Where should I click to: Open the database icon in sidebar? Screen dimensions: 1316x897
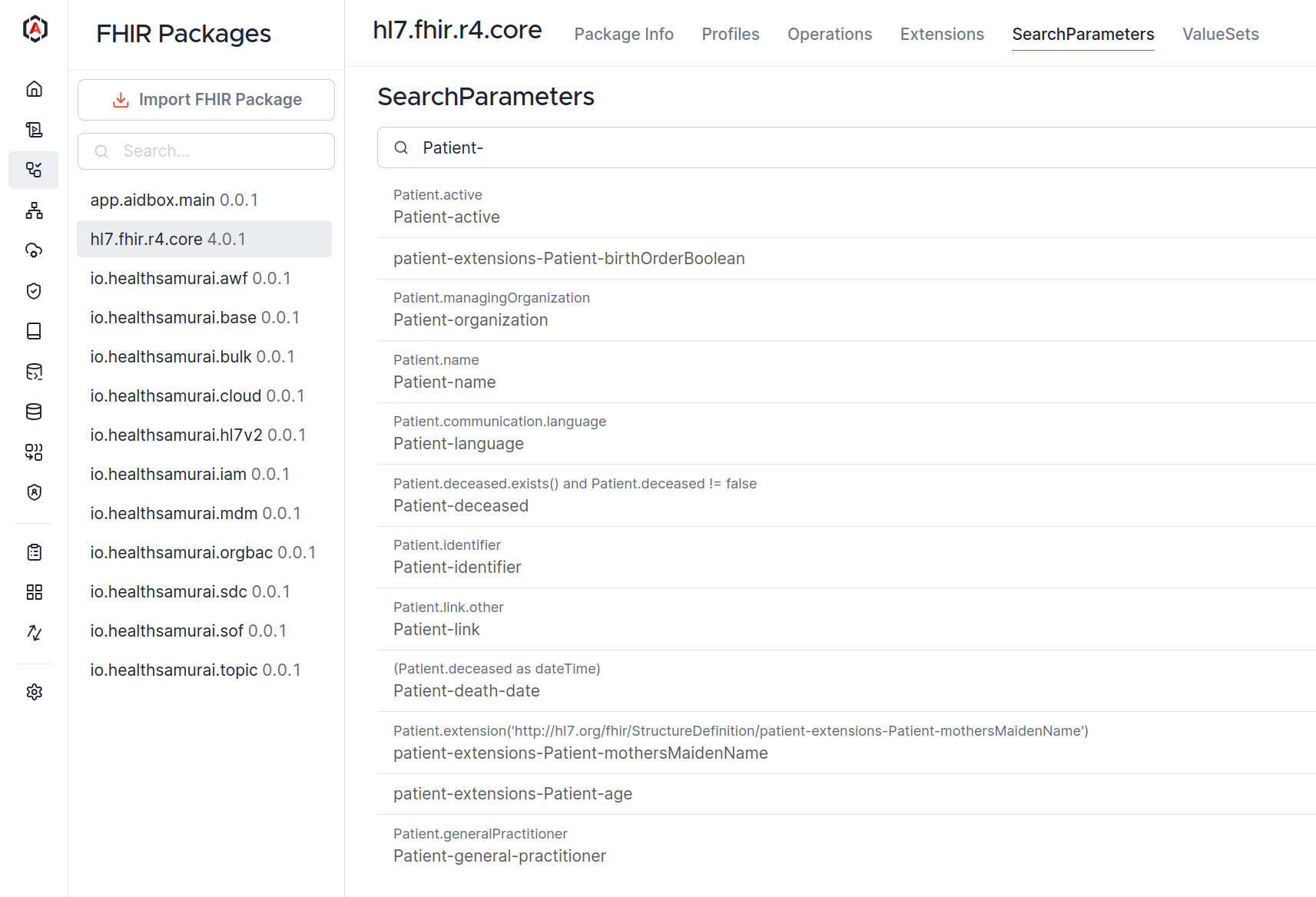coord(34,412)
